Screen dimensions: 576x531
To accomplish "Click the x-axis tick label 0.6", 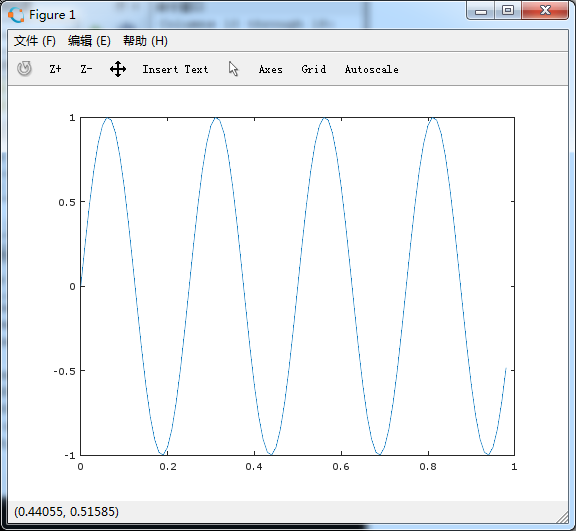I will 341,467.
